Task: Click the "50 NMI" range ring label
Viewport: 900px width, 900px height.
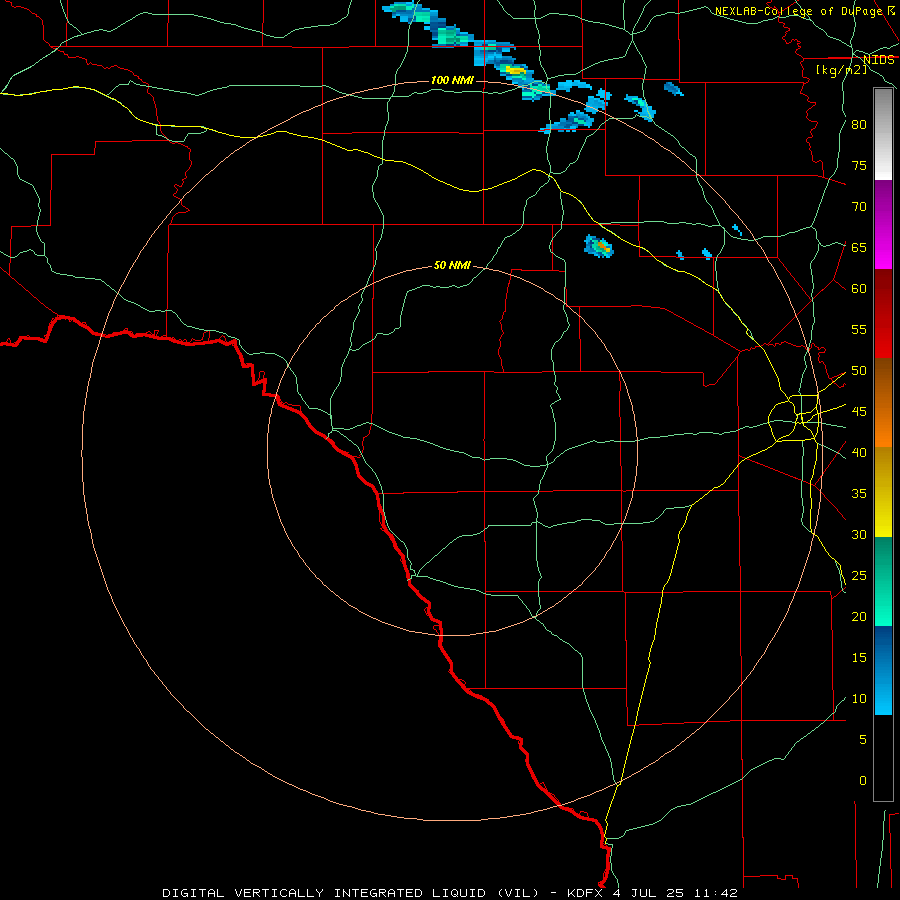Action: pyautogui.click(x=452, y=265)
